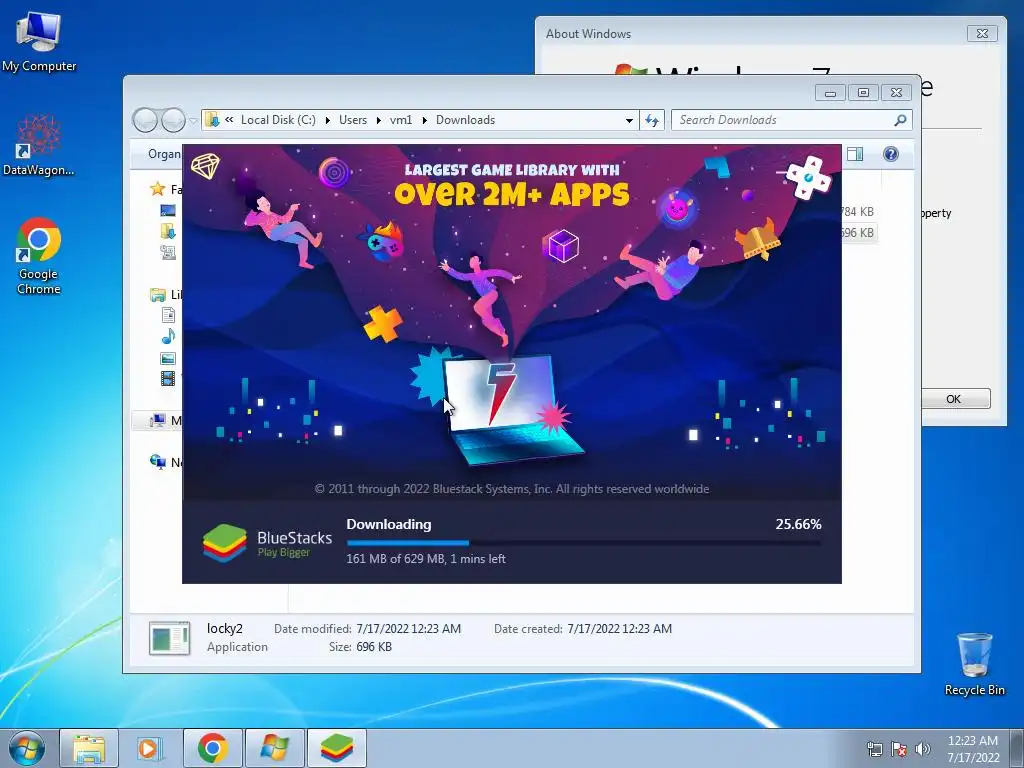Image resolution: width=1024 pixels, height=768 pixels.
Task: Launch Google Chrome from desktop icon
Action: [39, 256]
